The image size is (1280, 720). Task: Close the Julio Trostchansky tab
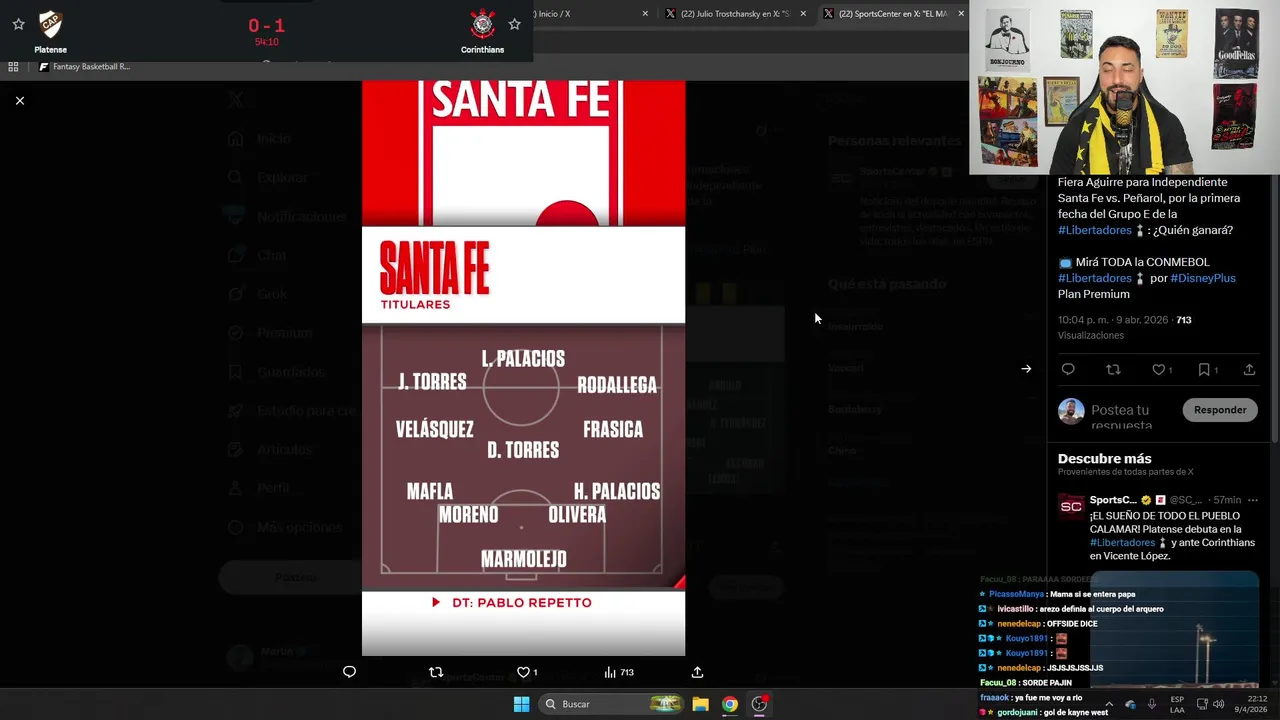pyautogui.click(x=803, y=14)
